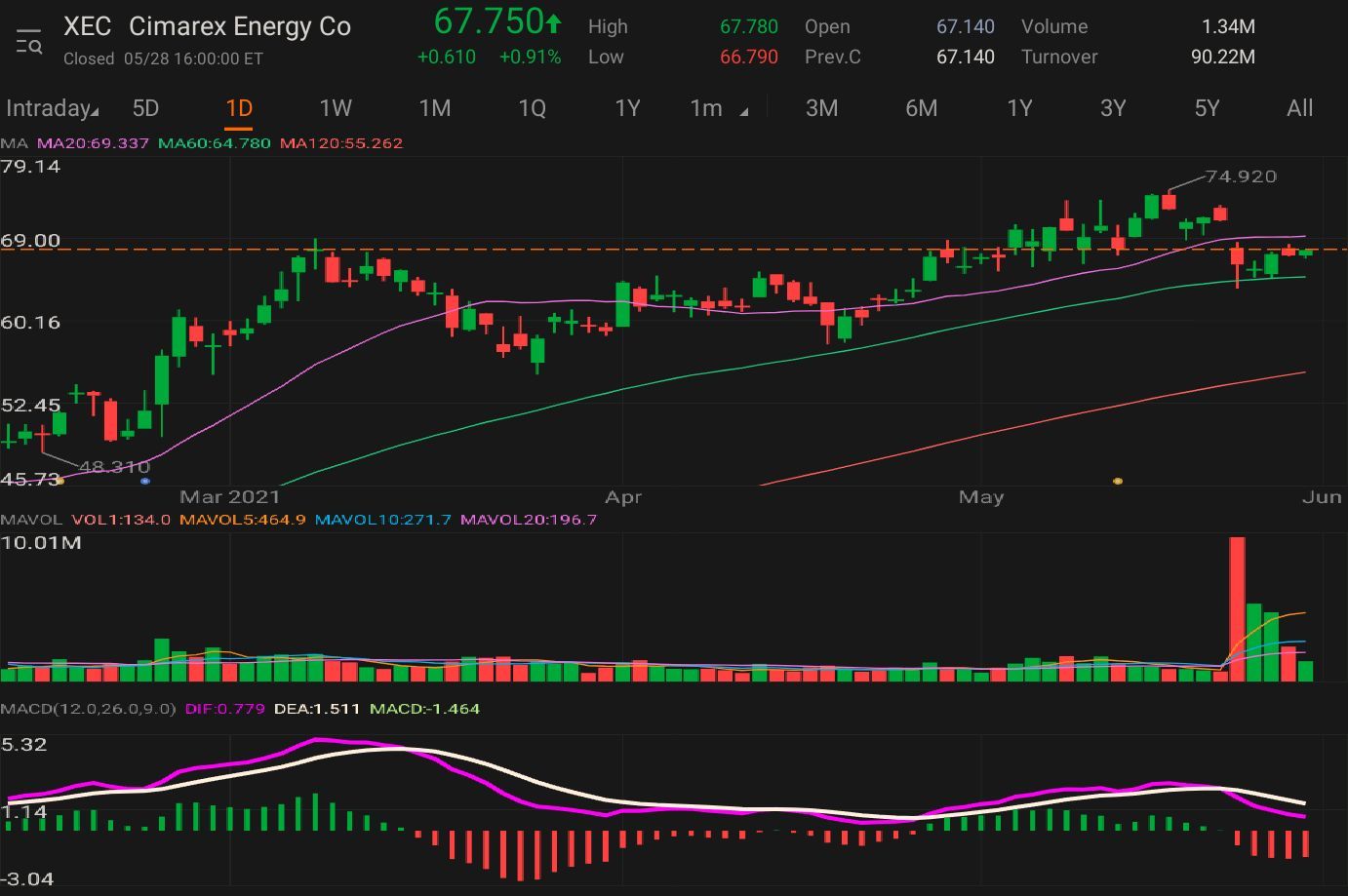The image size is (1348, 896).
Task: Show All historical range
Action: [x=1299, y=108]
